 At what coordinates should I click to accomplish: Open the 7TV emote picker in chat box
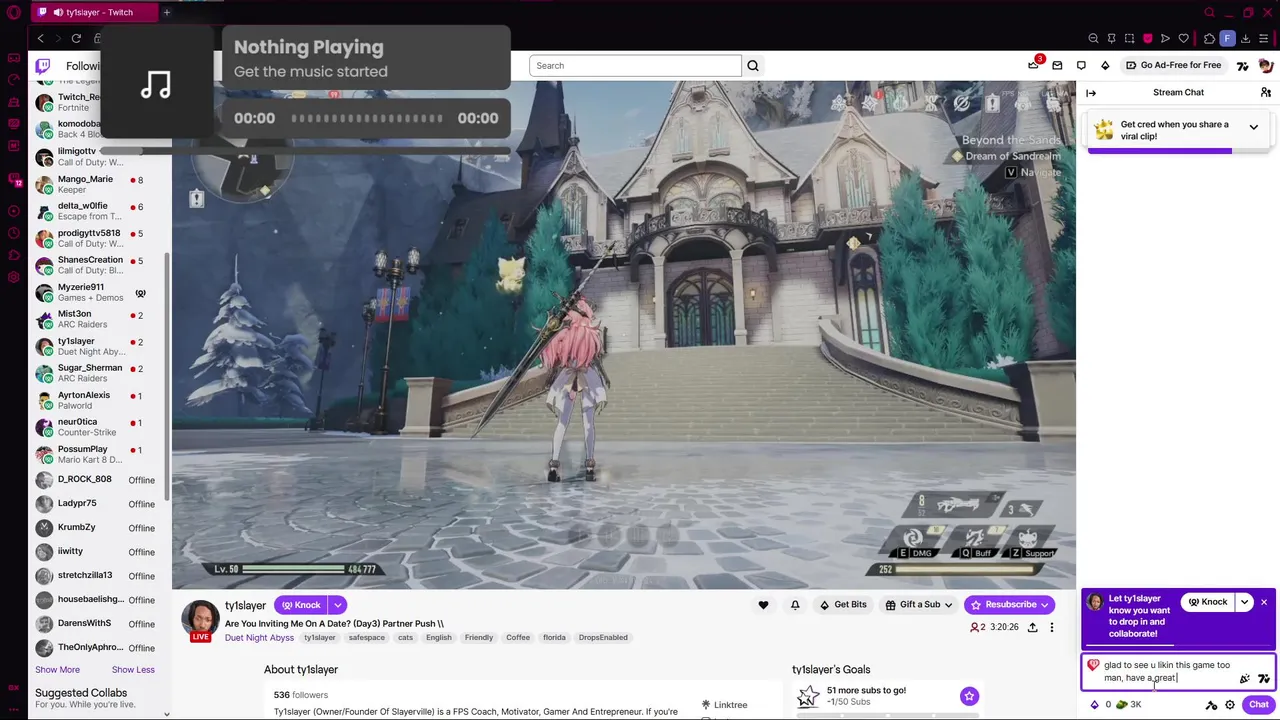click(1264, 678)
